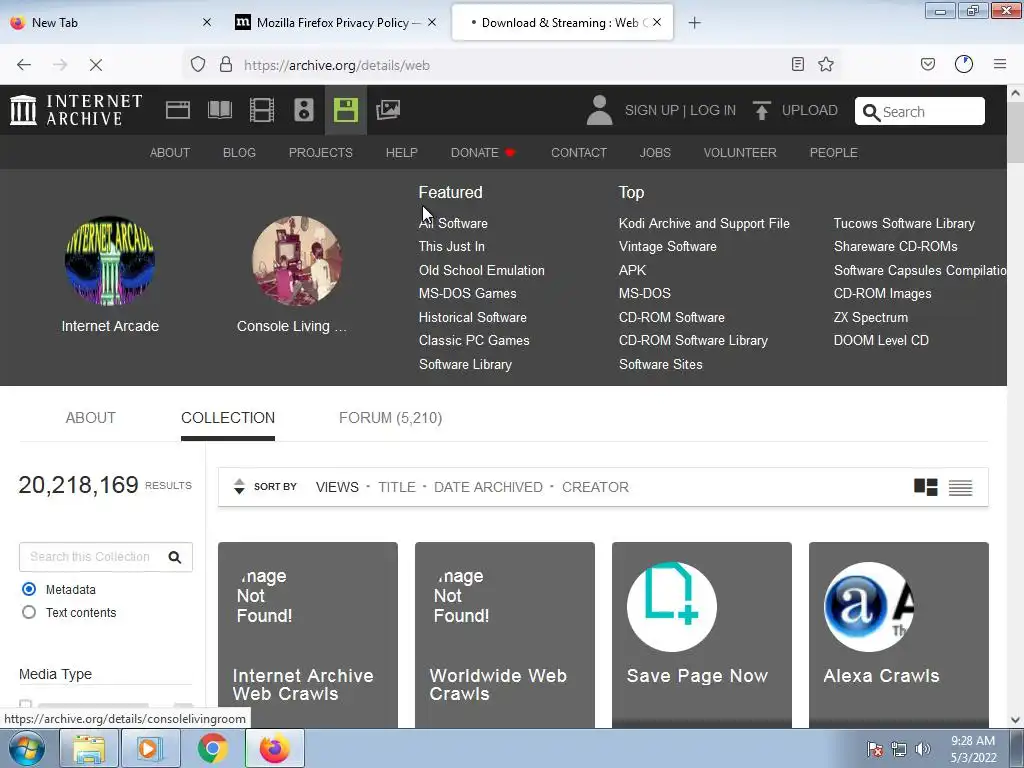This screenshot has height=768, width=1024.
Task: Click the magnifier in collection search box
Action: tap(174, 557)
